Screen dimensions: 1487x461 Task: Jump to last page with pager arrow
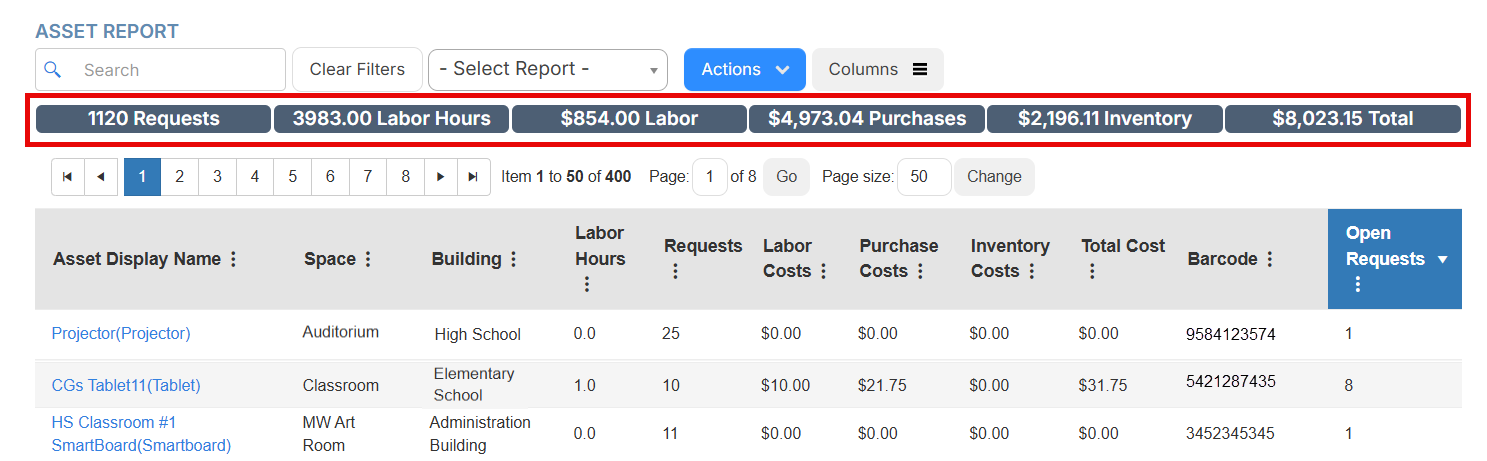[x=473, y=177]
